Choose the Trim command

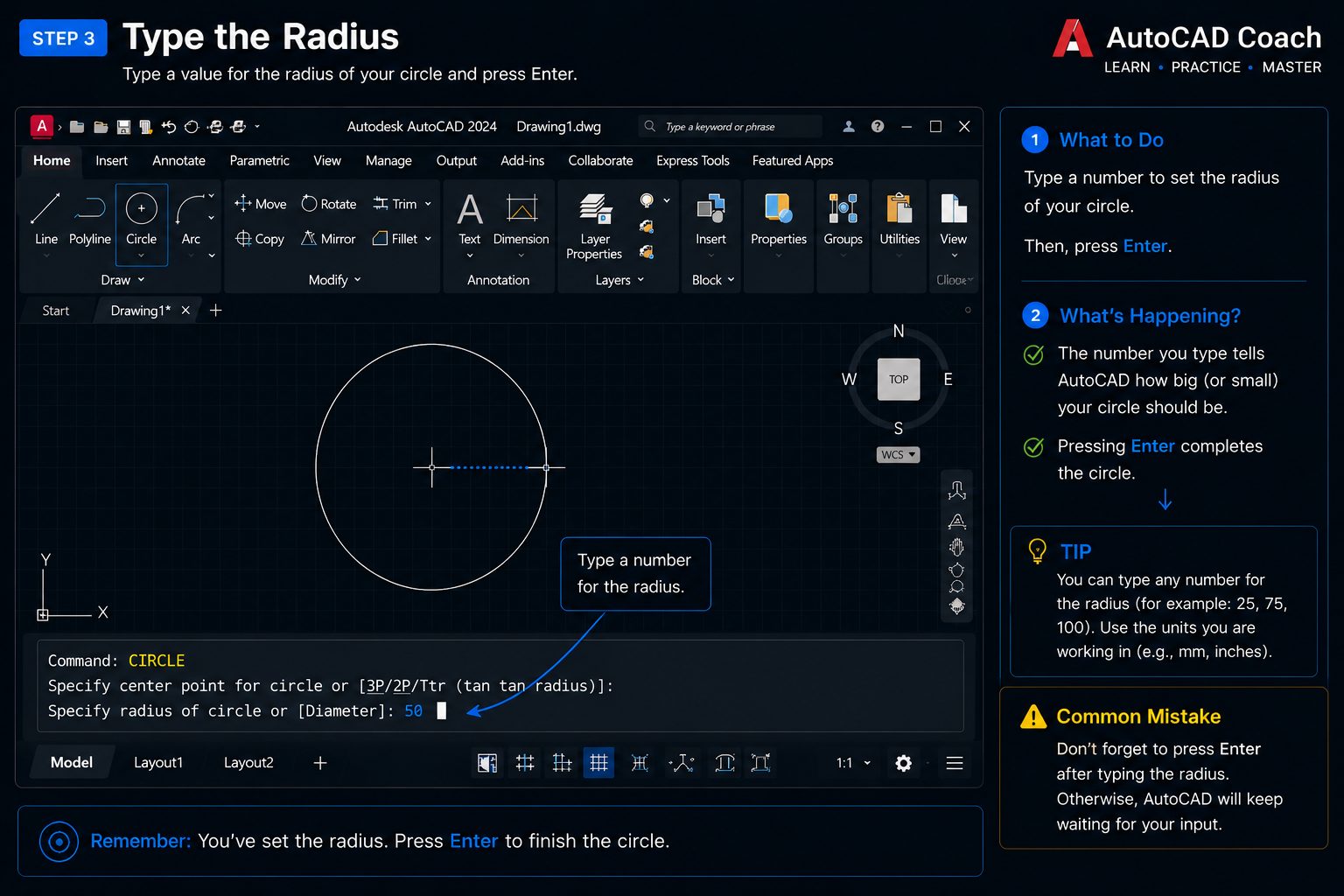[395, 204]
